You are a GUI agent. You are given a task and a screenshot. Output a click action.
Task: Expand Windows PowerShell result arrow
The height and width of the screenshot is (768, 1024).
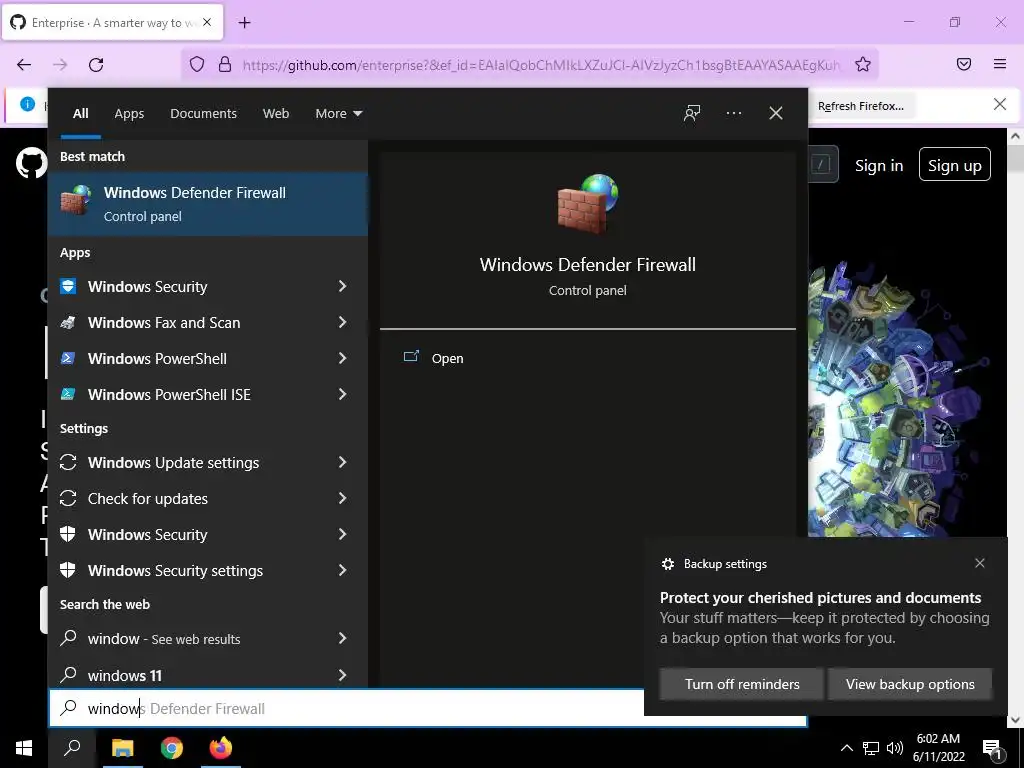[342, 358]
